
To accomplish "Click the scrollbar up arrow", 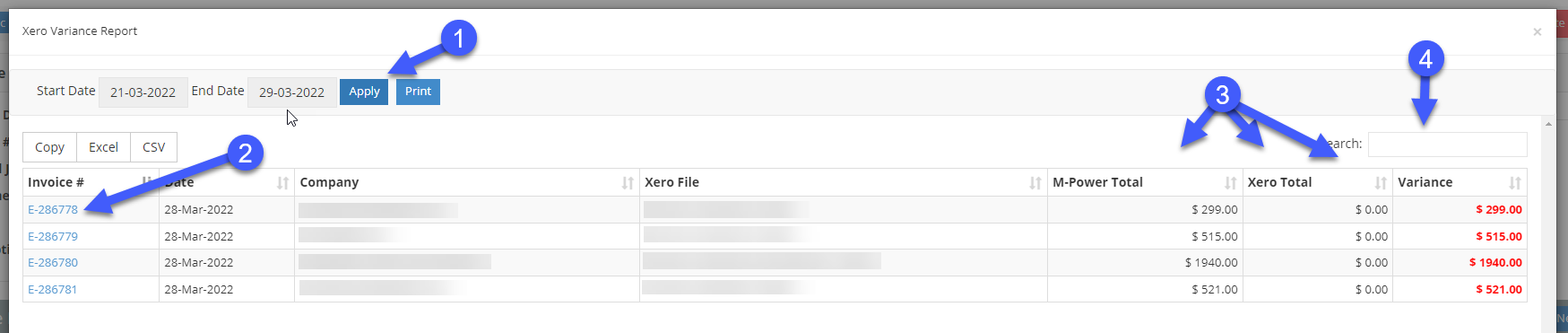I will pos(1548,124).
